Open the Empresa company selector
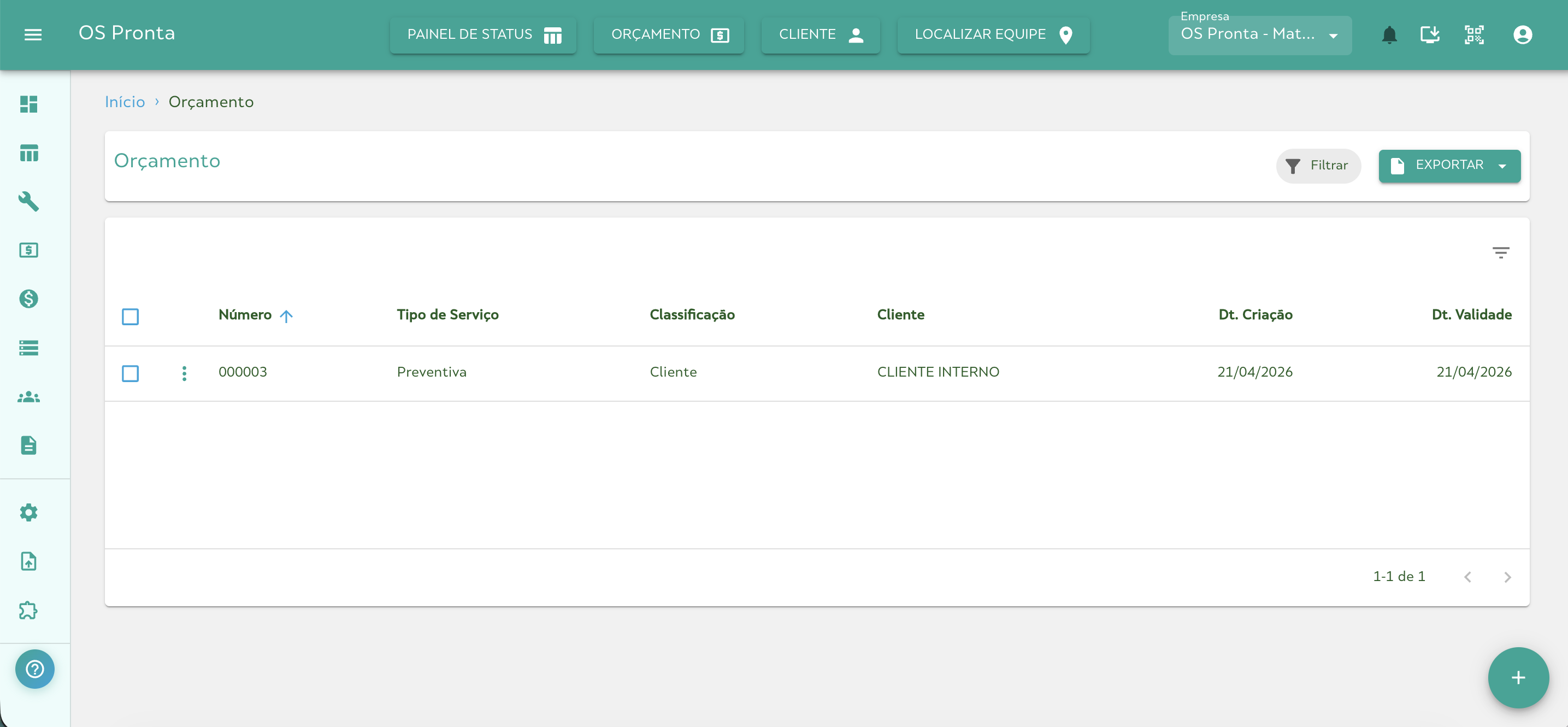The height and width of the screenshot is (727, 1568). coord(1259,34)
